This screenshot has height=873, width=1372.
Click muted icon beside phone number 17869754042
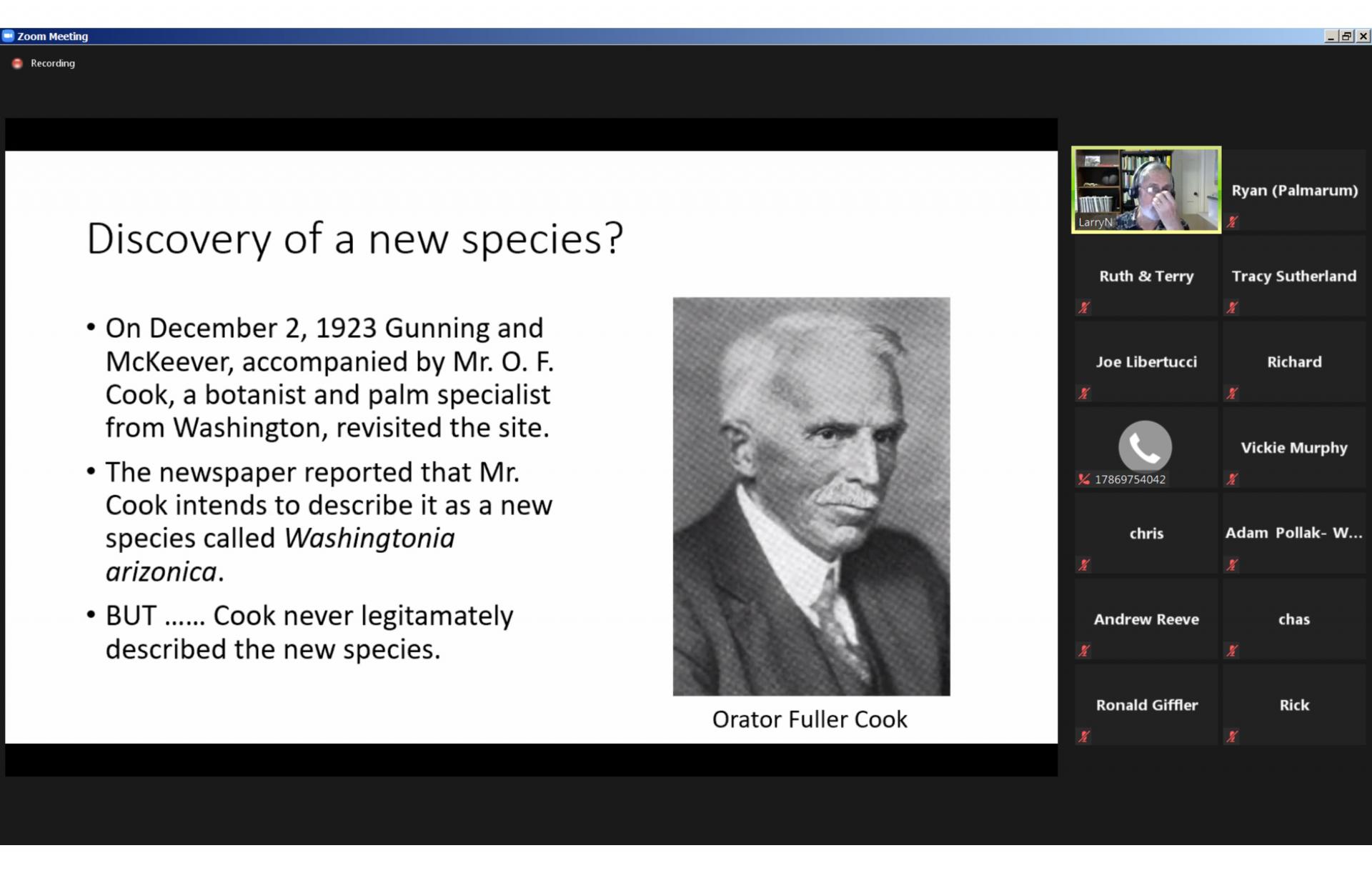[x=1084, y=479]
